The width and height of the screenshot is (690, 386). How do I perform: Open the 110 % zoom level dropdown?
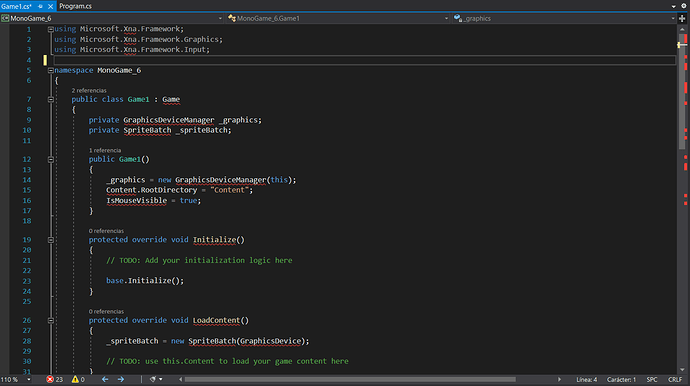tap(16, 379)
